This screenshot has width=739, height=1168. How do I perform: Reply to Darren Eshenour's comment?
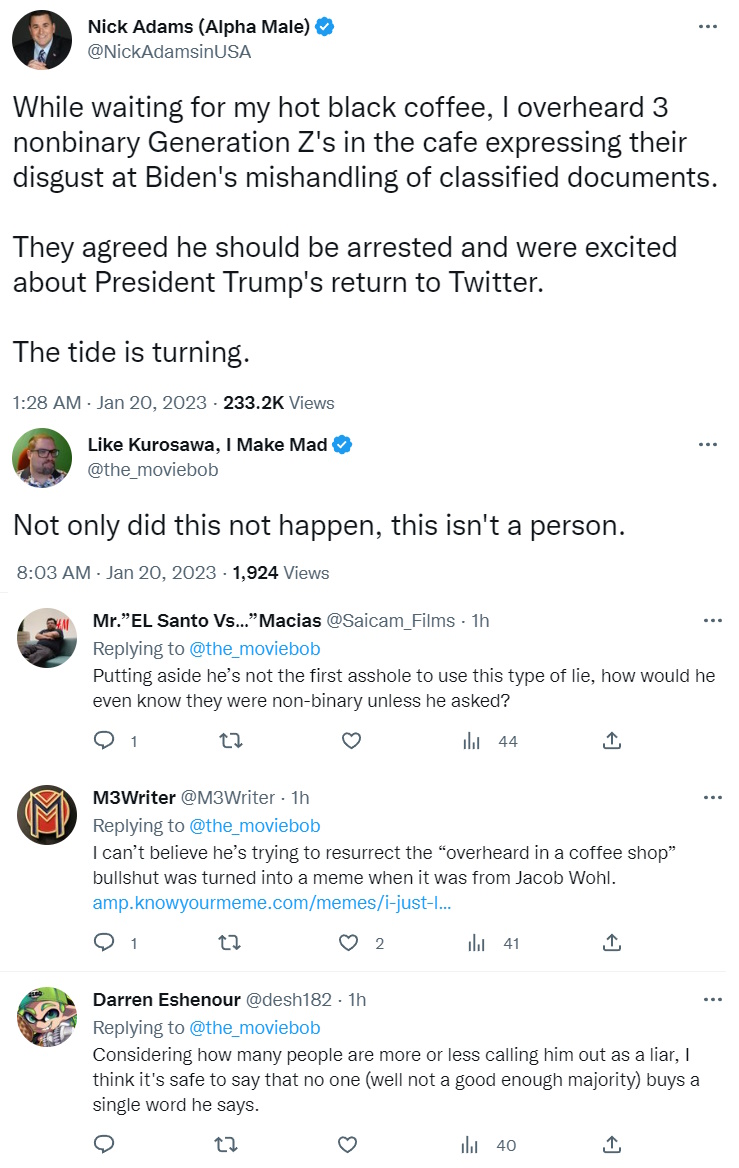104,1144
